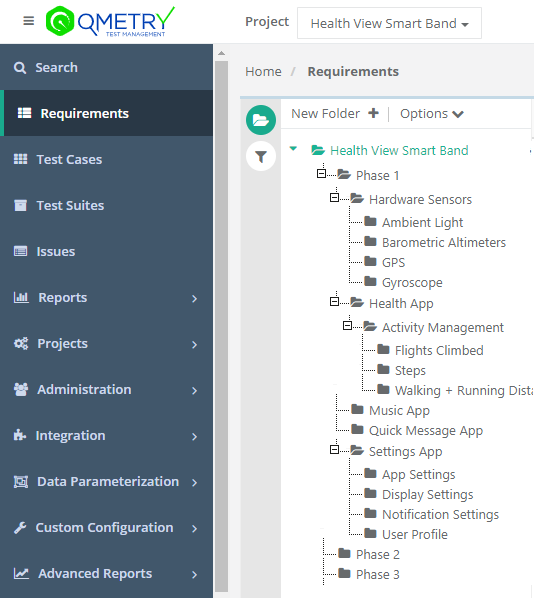The height and width of the screenshot is (598, 534).
Task: Click the Phase 2 folder icon
Action: pyautogui.click(x=344, y=553)
